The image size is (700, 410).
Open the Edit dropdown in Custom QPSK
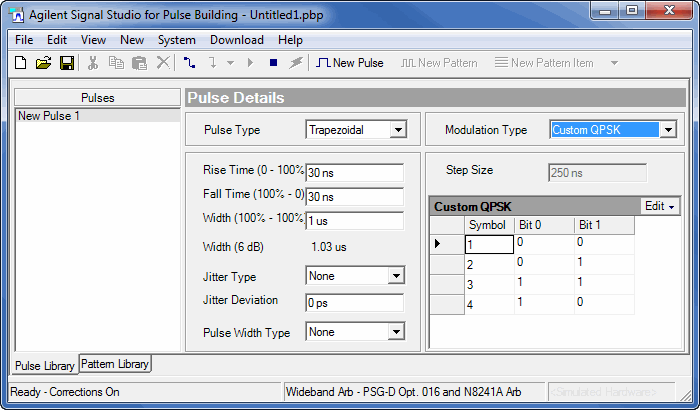660,206
